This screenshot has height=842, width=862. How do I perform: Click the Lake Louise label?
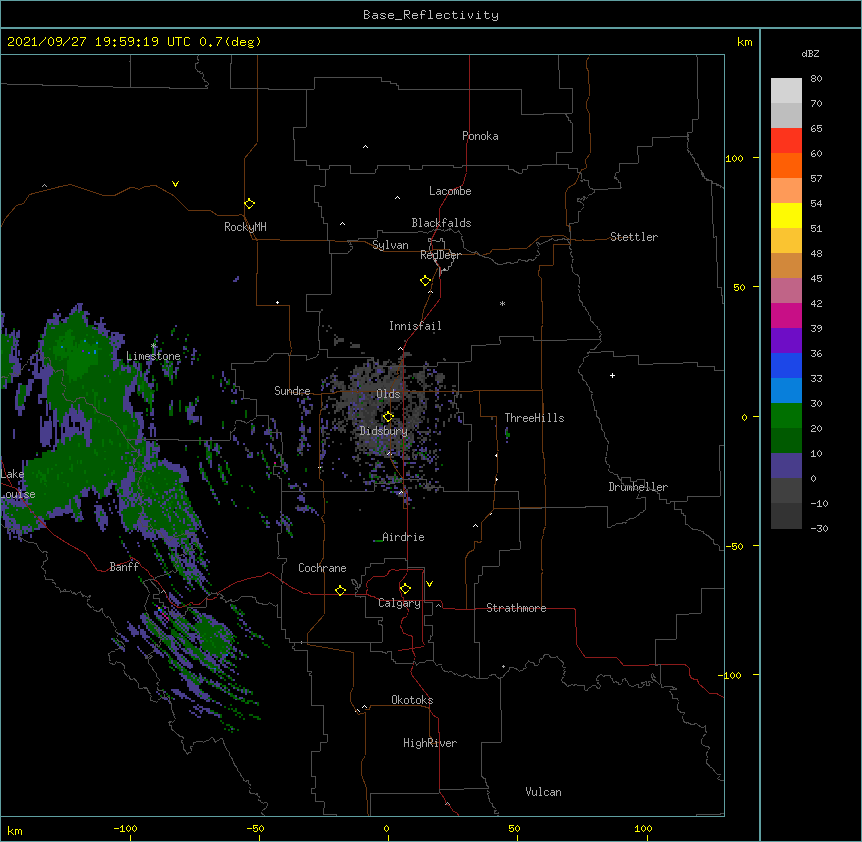coord(16,484)
